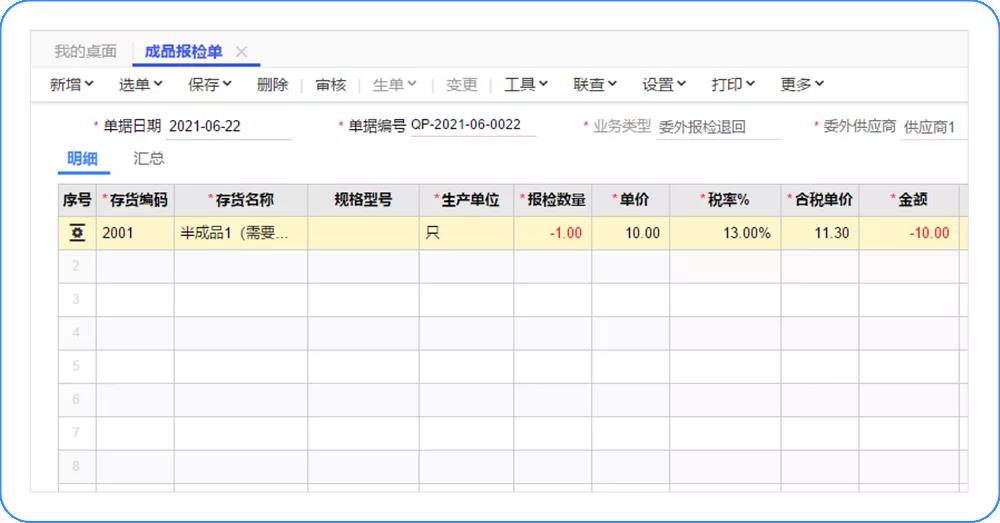The image size is (1000, 523).
Task: Select the 生产单位 cell 只
Action: click(467, 233)
